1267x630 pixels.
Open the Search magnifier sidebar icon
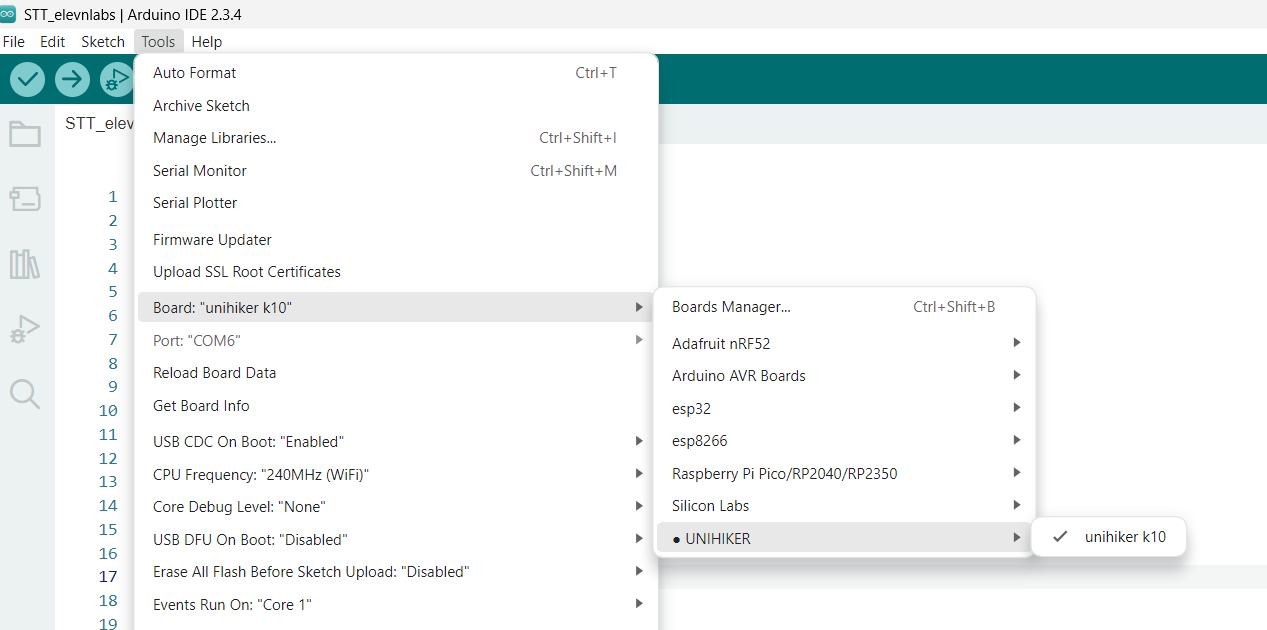click(x=25, y=394)
